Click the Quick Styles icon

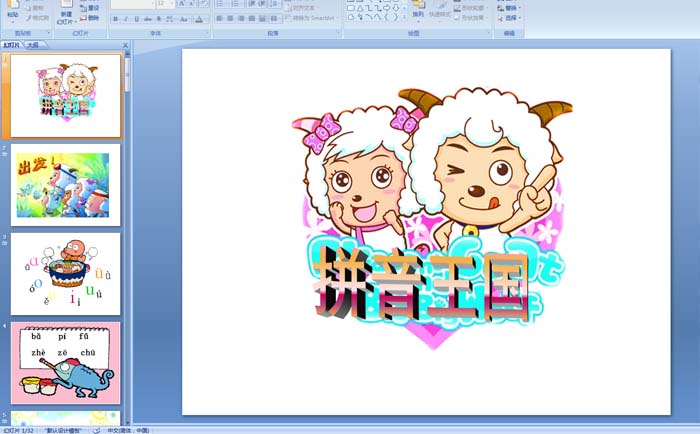click(x=439, y=10)
